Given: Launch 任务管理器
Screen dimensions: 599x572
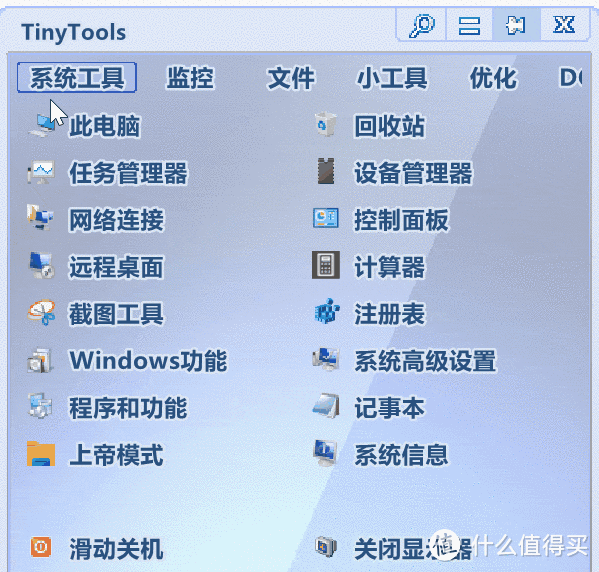Looking at the screenshot, I should [x=128, y=173].
